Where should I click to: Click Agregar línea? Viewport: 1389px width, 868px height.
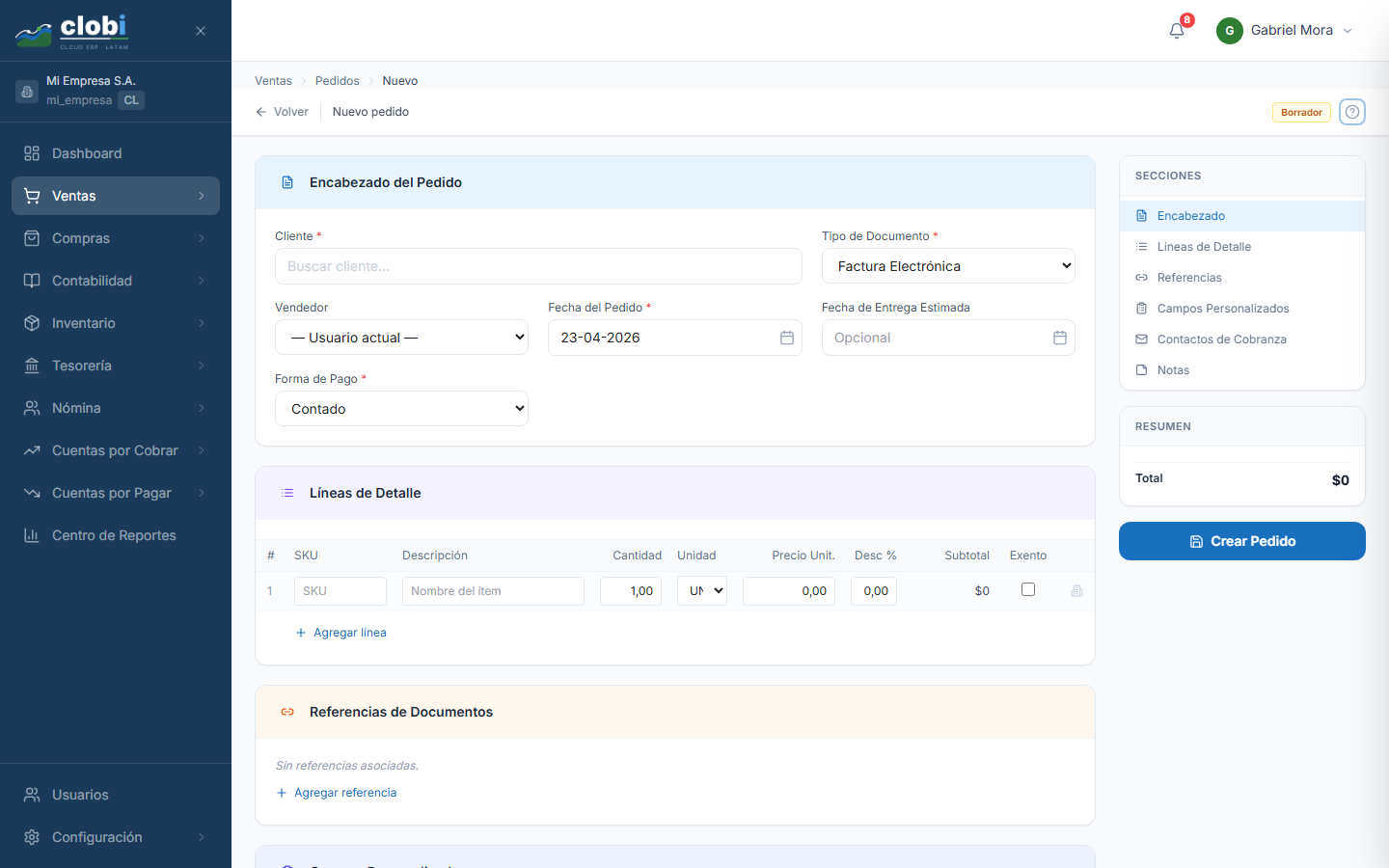point(340,633)
